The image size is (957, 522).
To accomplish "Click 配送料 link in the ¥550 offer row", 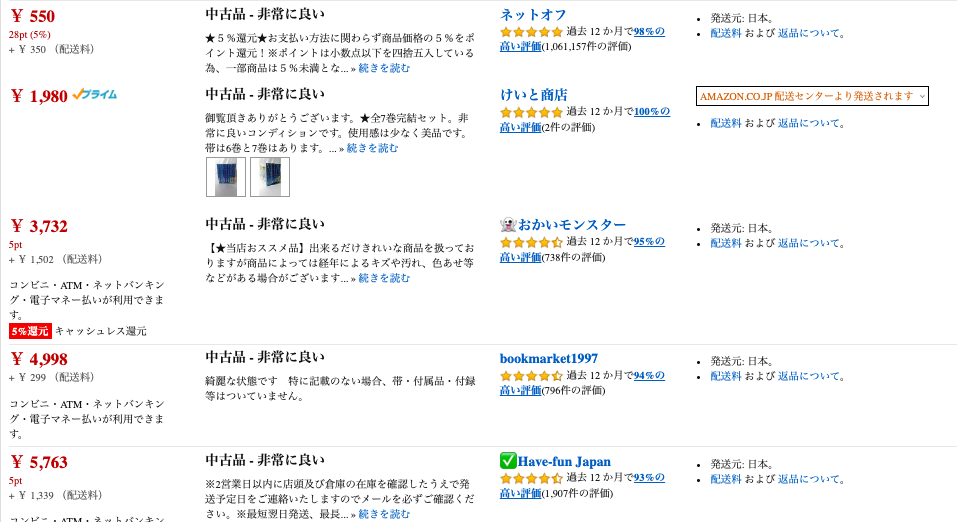I will tap(726, 33).
